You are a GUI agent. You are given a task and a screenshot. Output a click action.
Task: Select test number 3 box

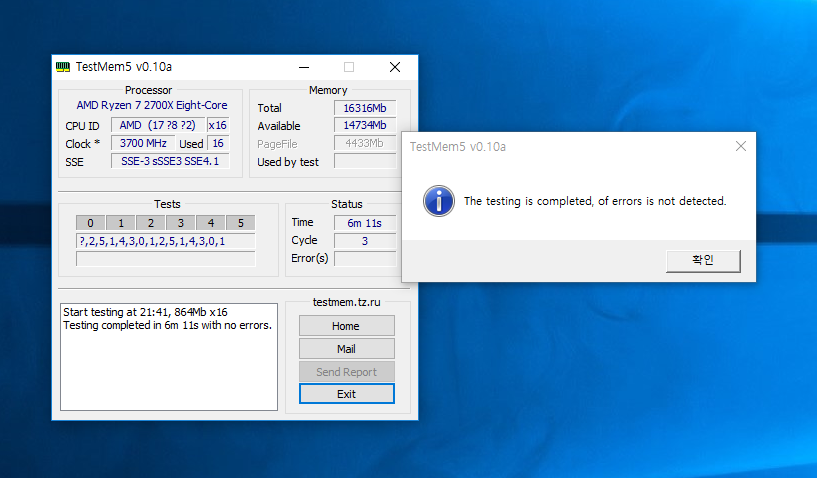(181, 223)
